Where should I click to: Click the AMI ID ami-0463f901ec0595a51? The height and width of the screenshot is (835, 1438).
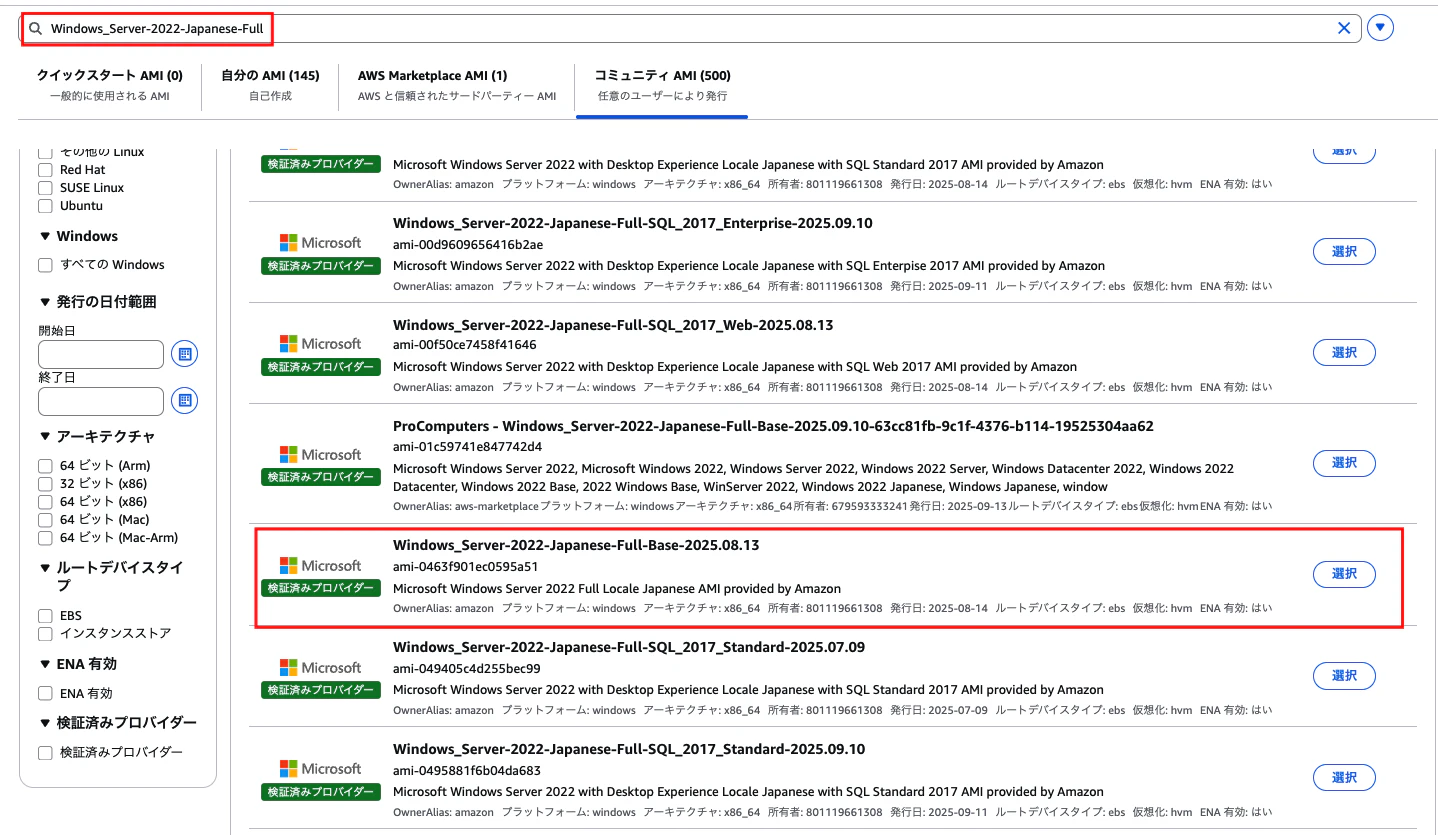[x=466, y=566]
